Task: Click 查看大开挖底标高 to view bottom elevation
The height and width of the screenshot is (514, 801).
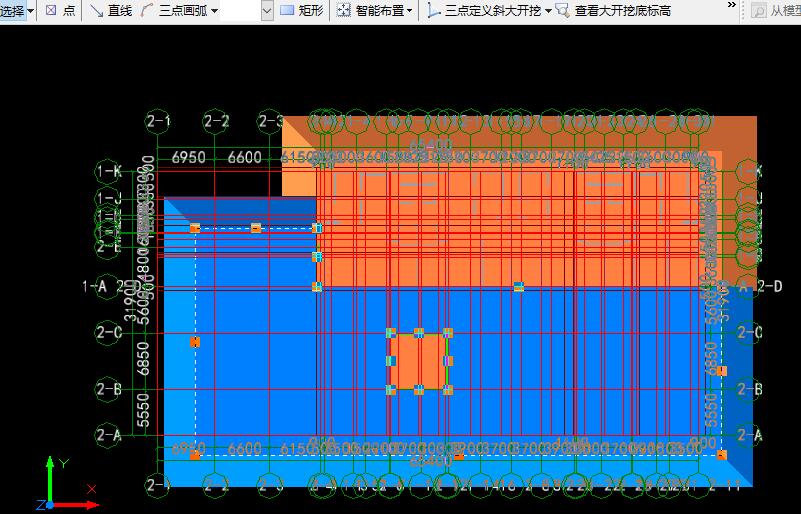Action: [614, 10]
